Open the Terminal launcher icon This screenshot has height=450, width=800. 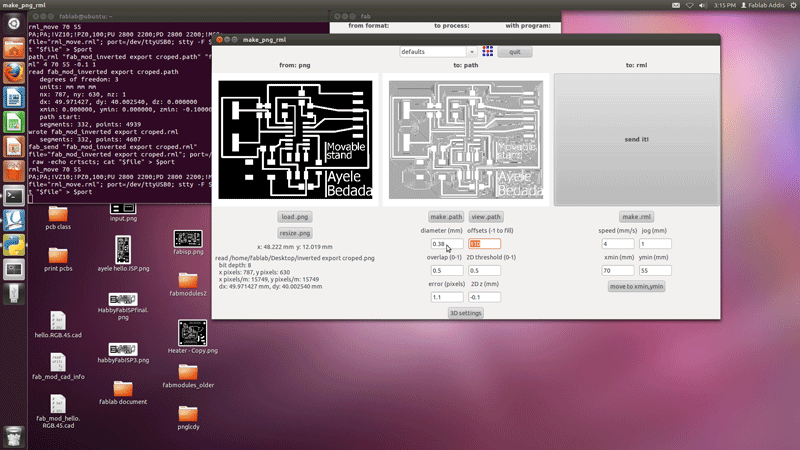click(x=14, y=196)
